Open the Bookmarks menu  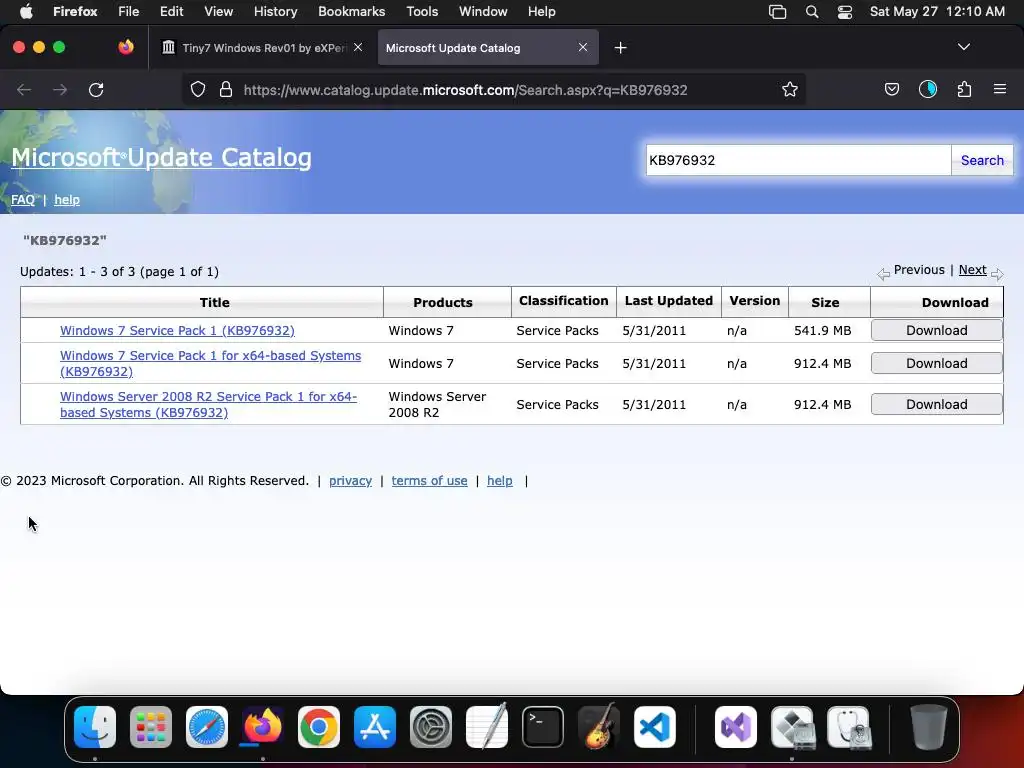351,12
